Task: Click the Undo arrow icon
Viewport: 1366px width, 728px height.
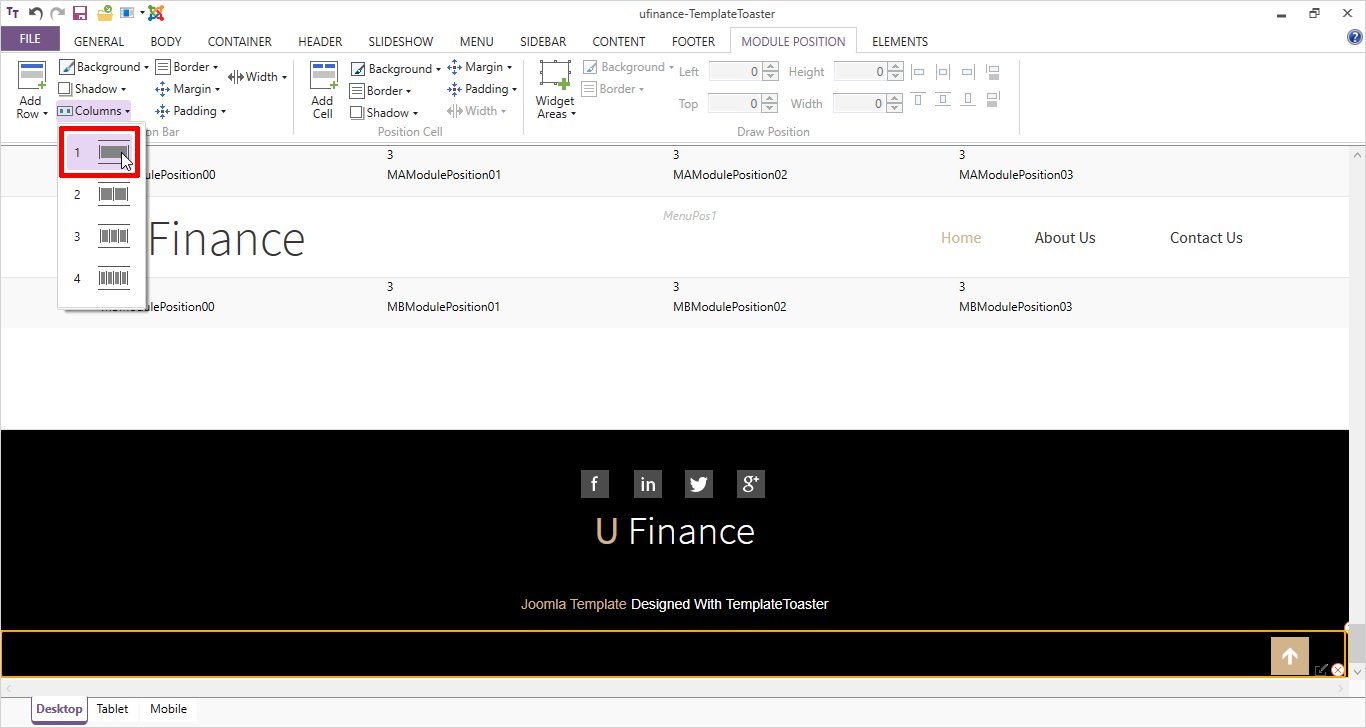Action: [x=35, y=13]
